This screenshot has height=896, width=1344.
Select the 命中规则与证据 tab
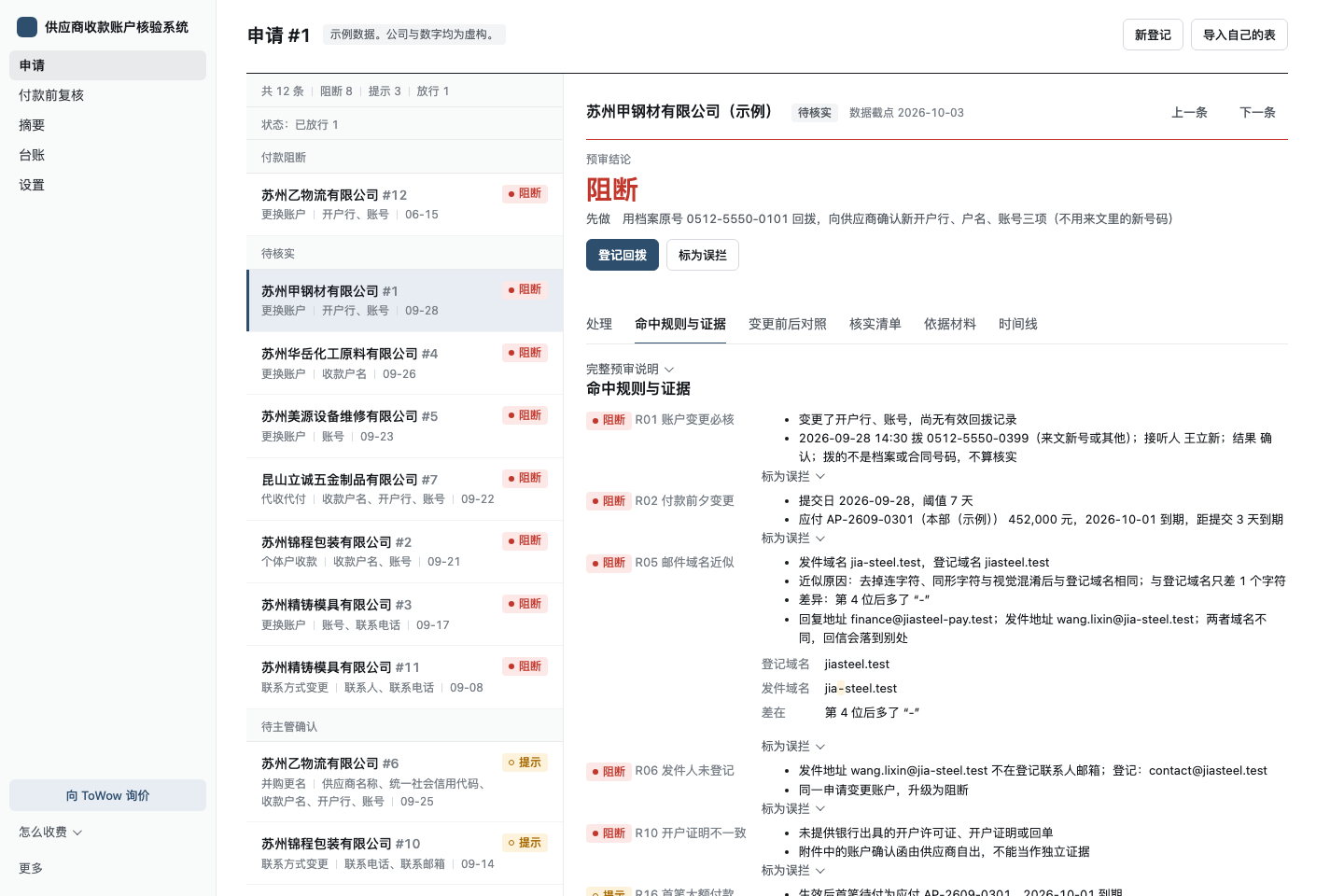(x=680, y=324)
